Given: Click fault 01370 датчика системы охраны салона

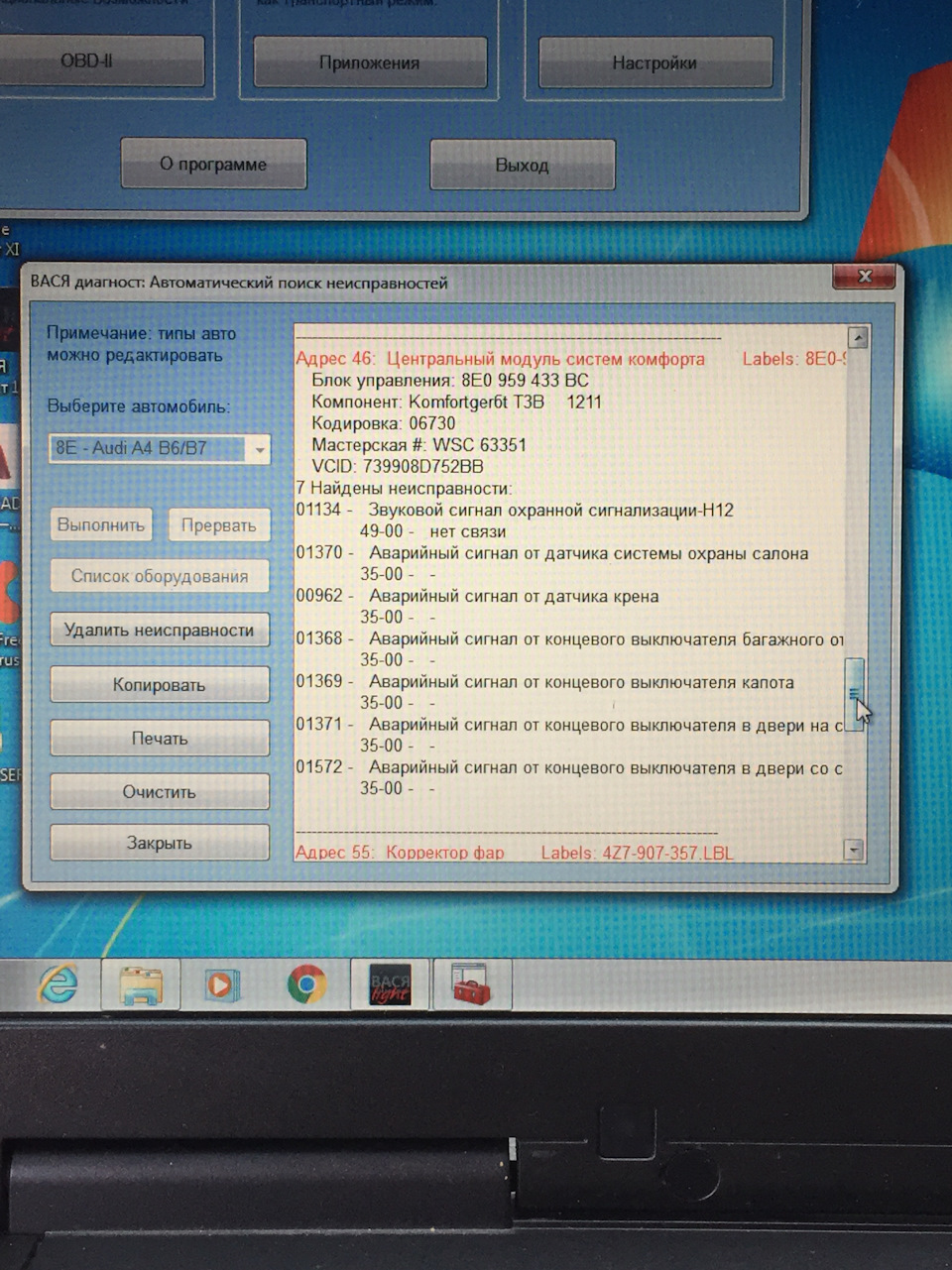Looking at the screenshot, I should 552,553.
